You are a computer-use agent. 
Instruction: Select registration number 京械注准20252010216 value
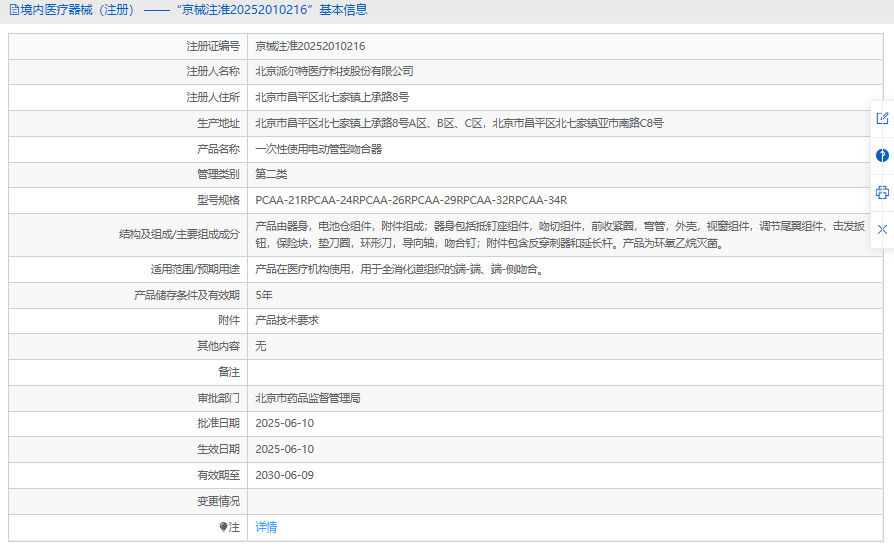(310, 46)
